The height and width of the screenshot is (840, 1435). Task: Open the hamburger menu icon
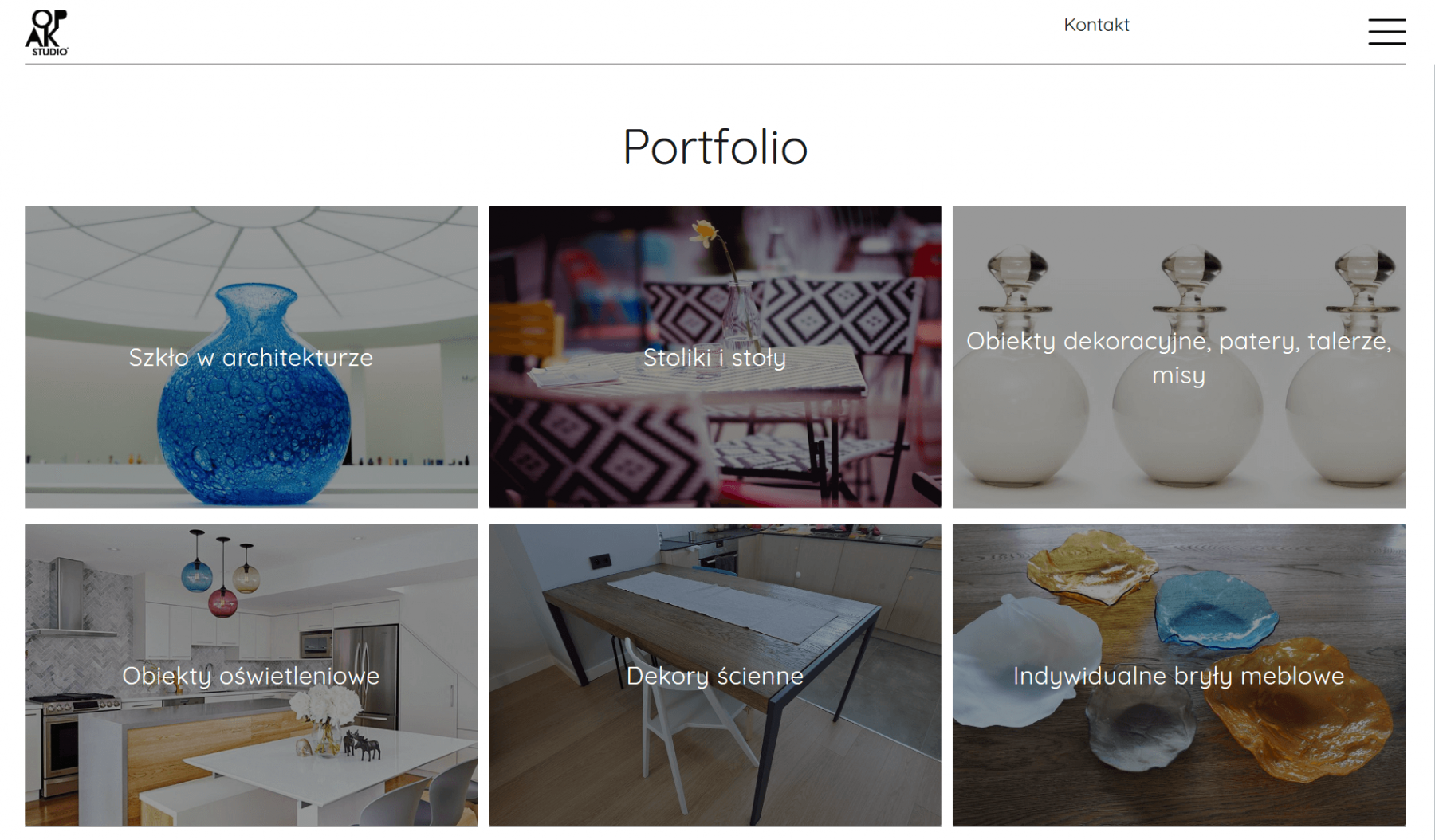[x=1386, y=32]
